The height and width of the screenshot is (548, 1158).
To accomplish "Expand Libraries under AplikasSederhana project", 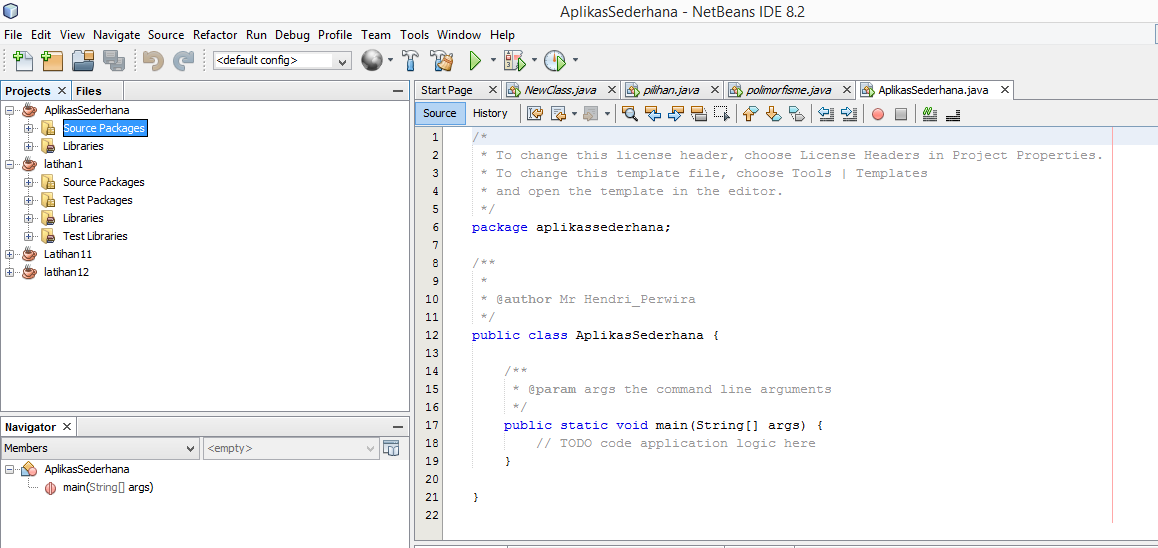I will [29, 146].
